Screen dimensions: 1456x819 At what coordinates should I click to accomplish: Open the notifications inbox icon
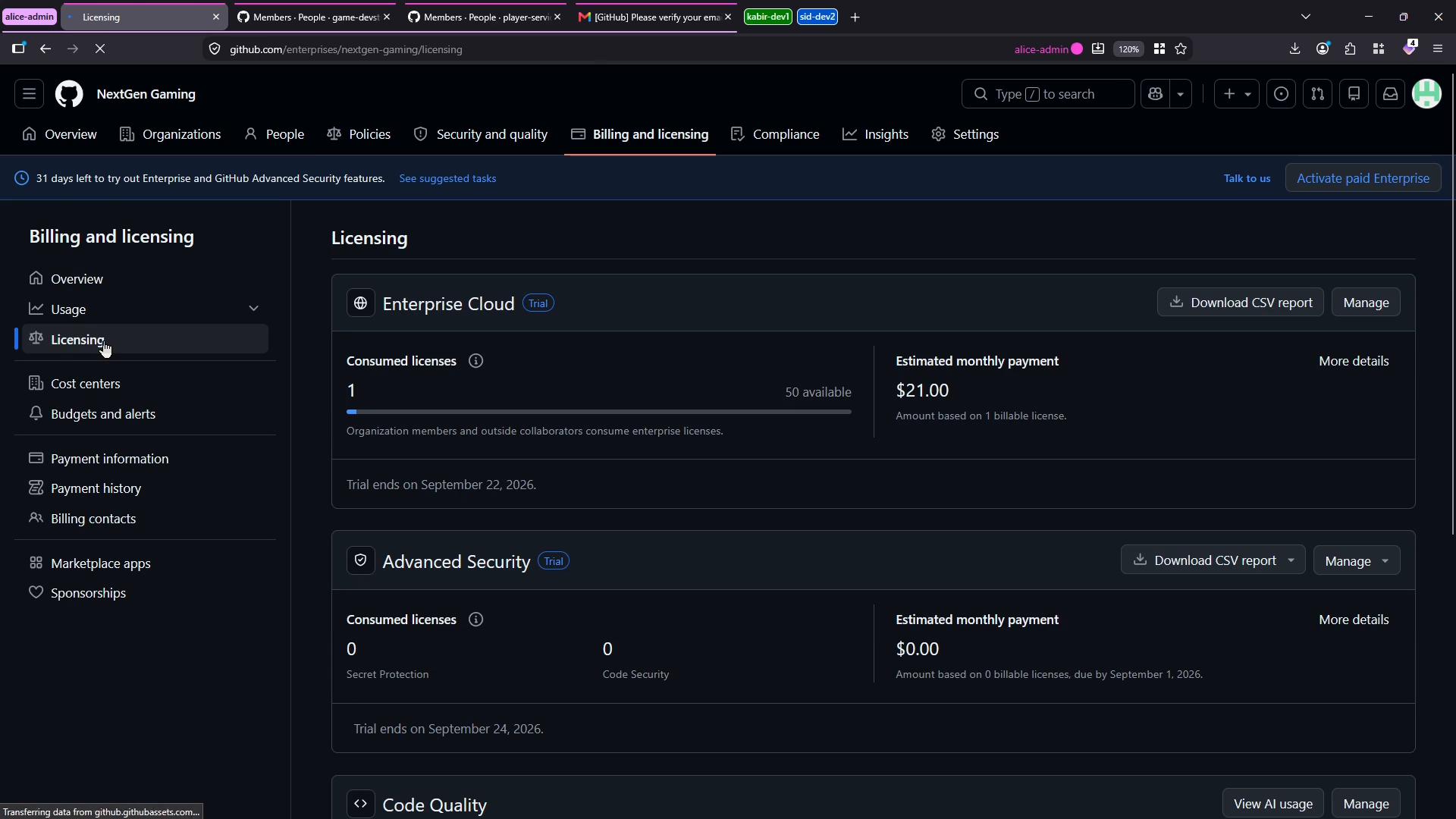(x=1390, y=94)
